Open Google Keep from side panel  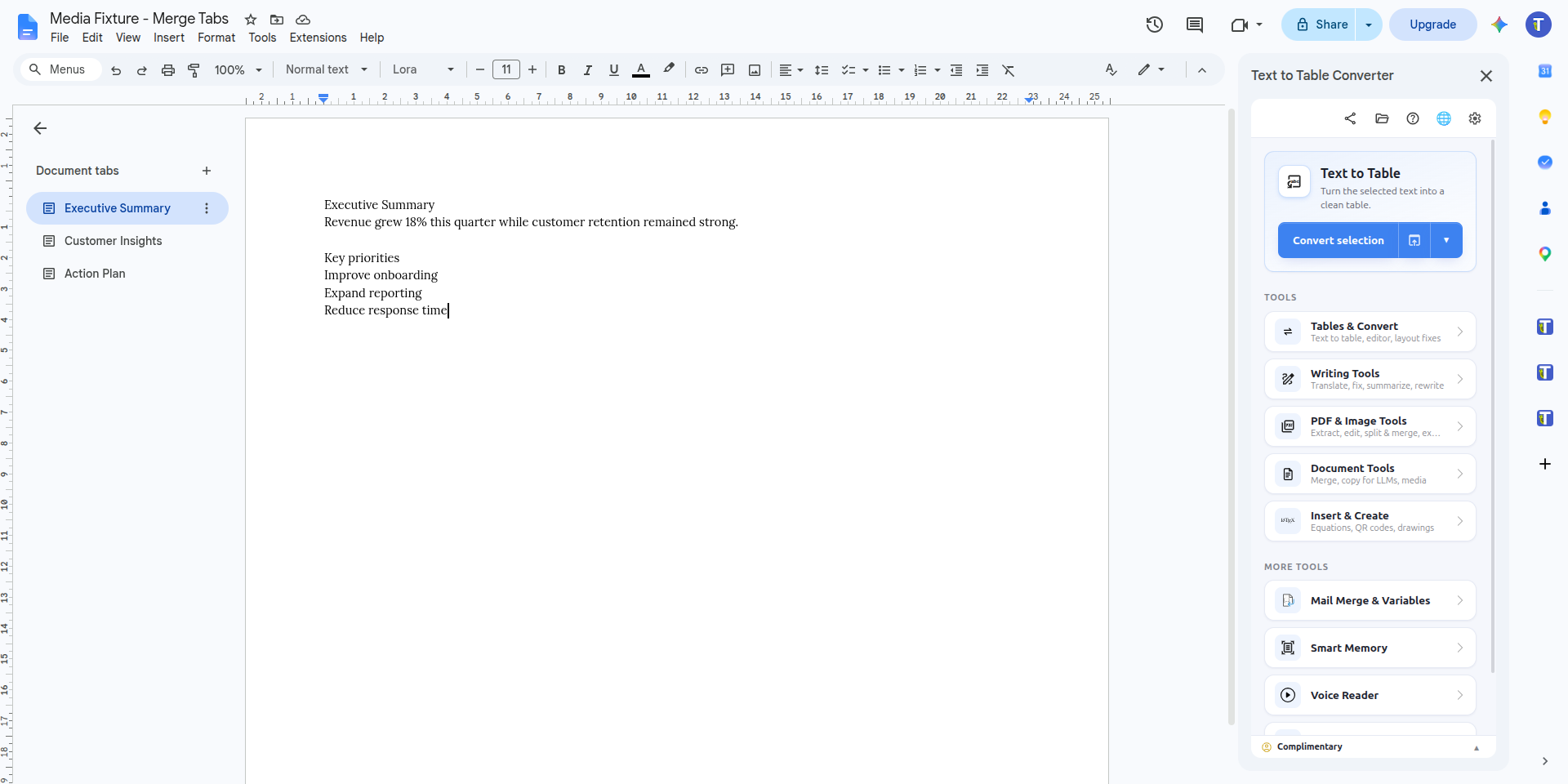pos(1545,117)
